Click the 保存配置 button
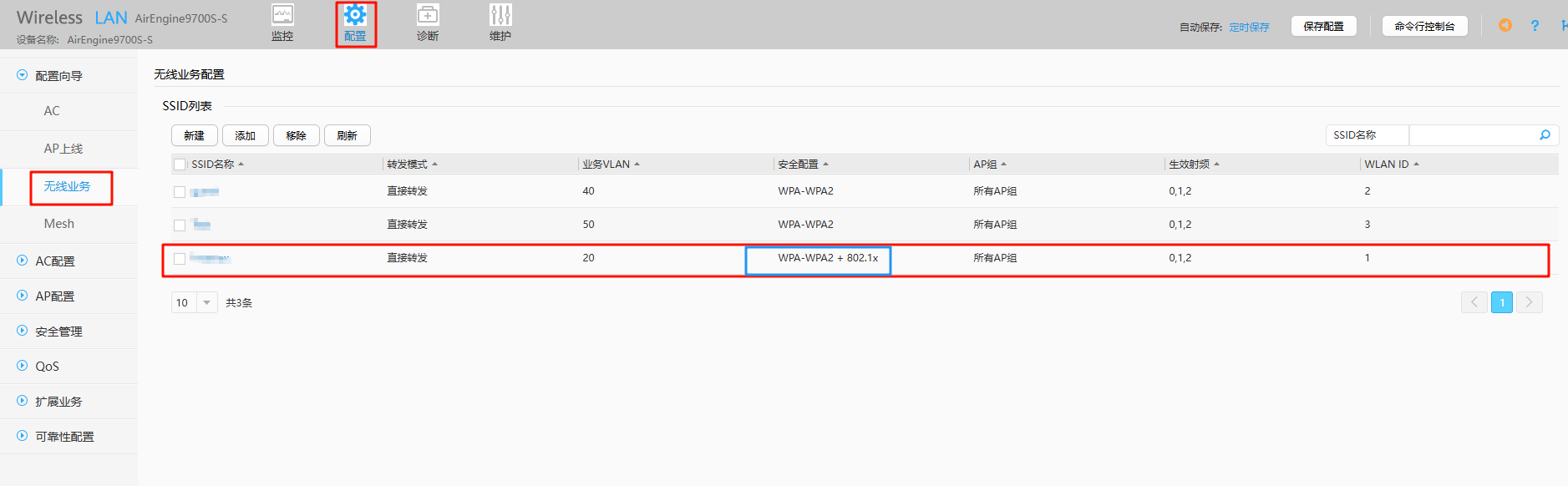The width and height of the screenshot is (1568, 486). point(1323,27)
